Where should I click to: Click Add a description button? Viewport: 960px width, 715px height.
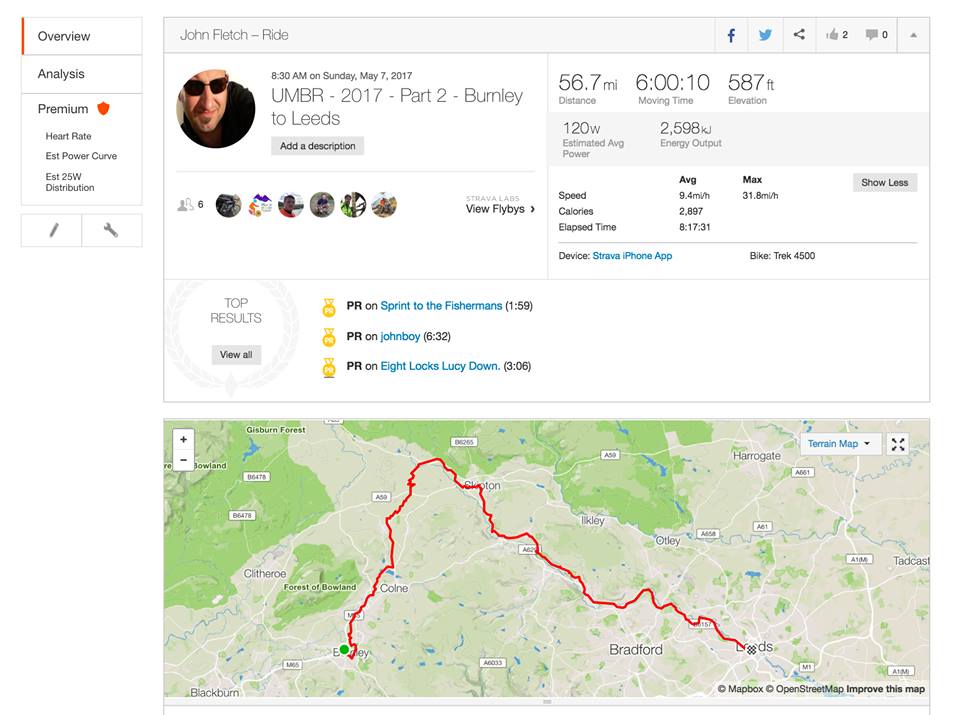(x=317, y=146)
